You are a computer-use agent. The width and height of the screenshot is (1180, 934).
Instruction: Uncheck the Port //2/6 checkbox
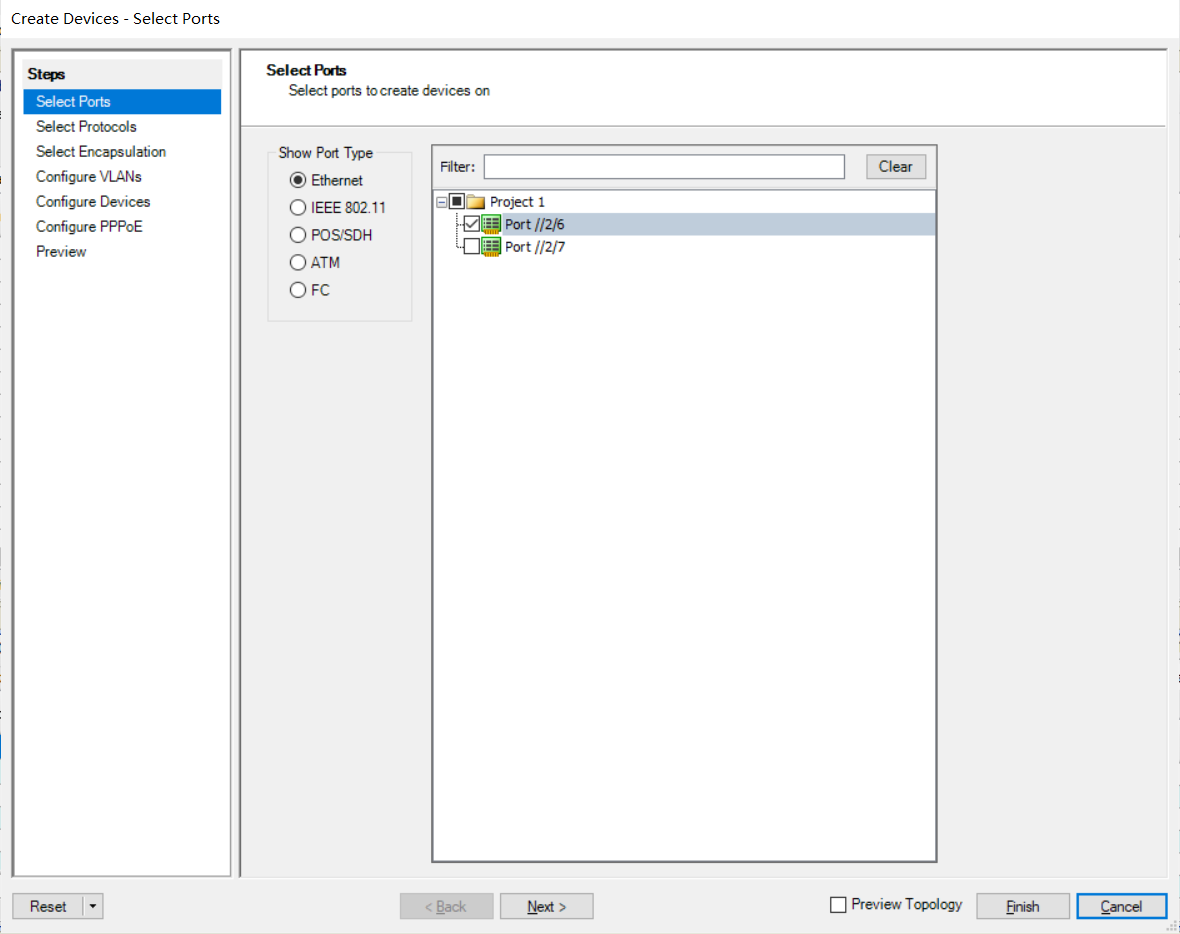pyautogui.click(x=472, y=224)
